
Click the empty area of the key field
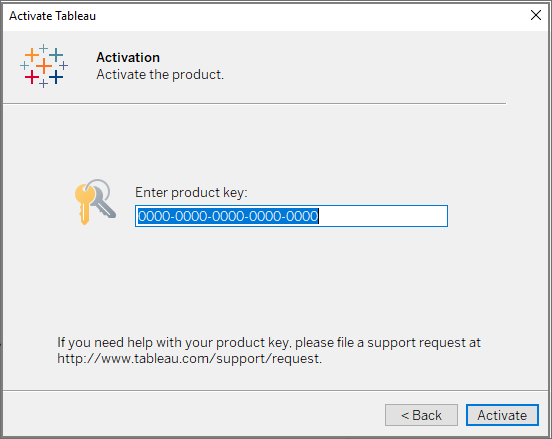tap(383, 216)
